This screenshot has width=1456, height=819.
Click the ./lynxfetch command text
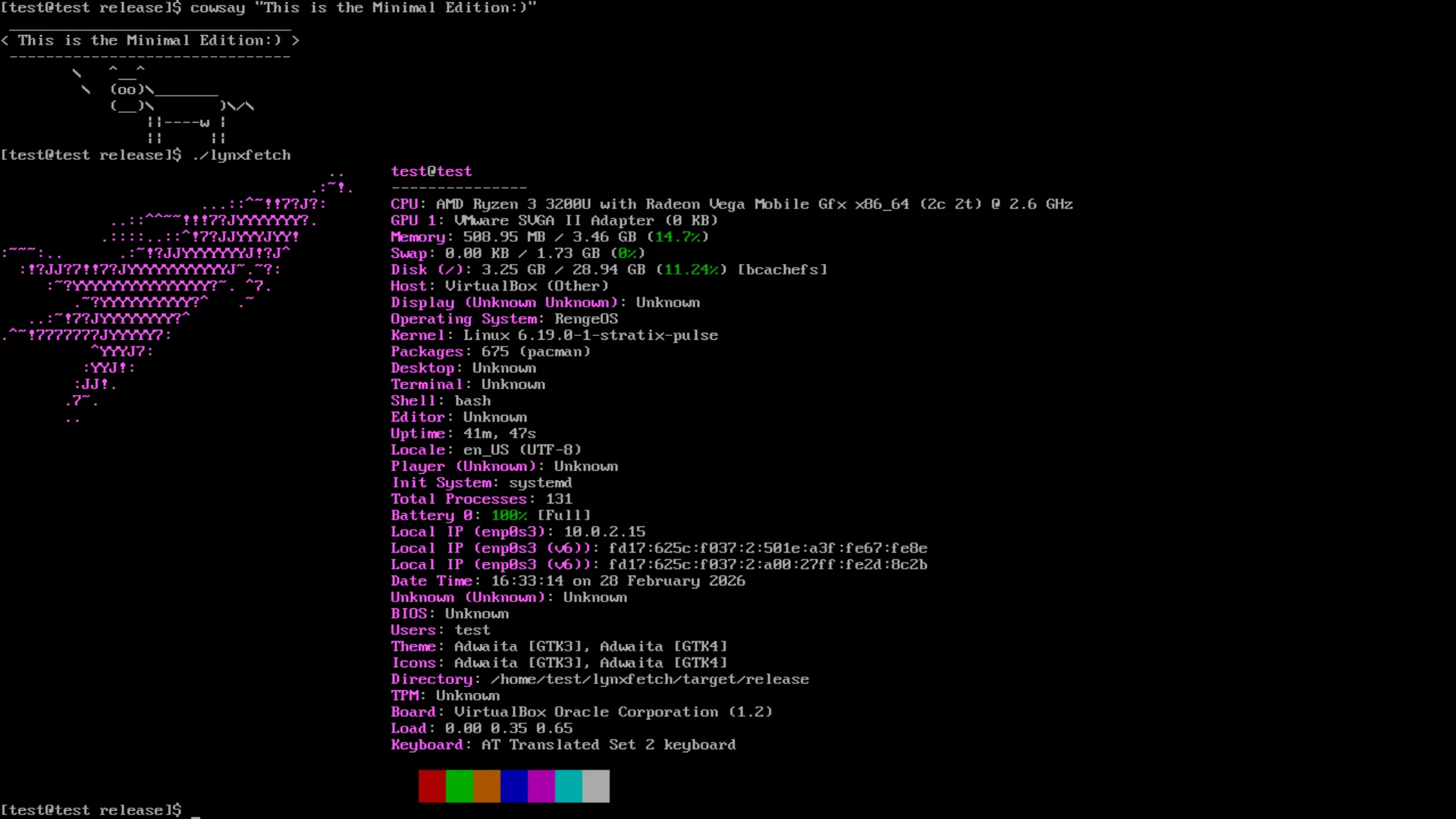tap(241, 155)
